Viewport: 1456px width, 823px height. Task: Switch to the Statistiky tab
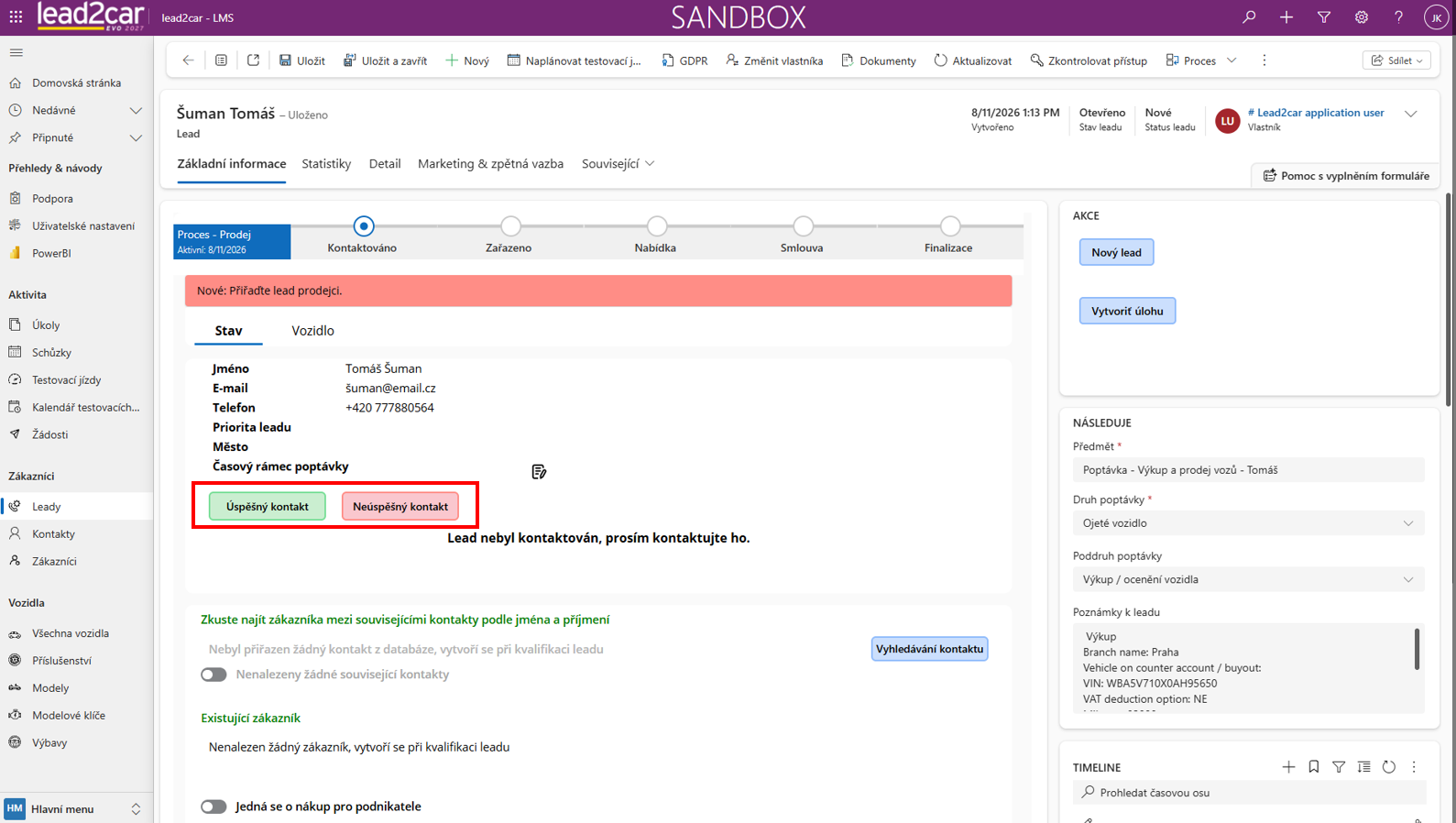pos(326,164)
